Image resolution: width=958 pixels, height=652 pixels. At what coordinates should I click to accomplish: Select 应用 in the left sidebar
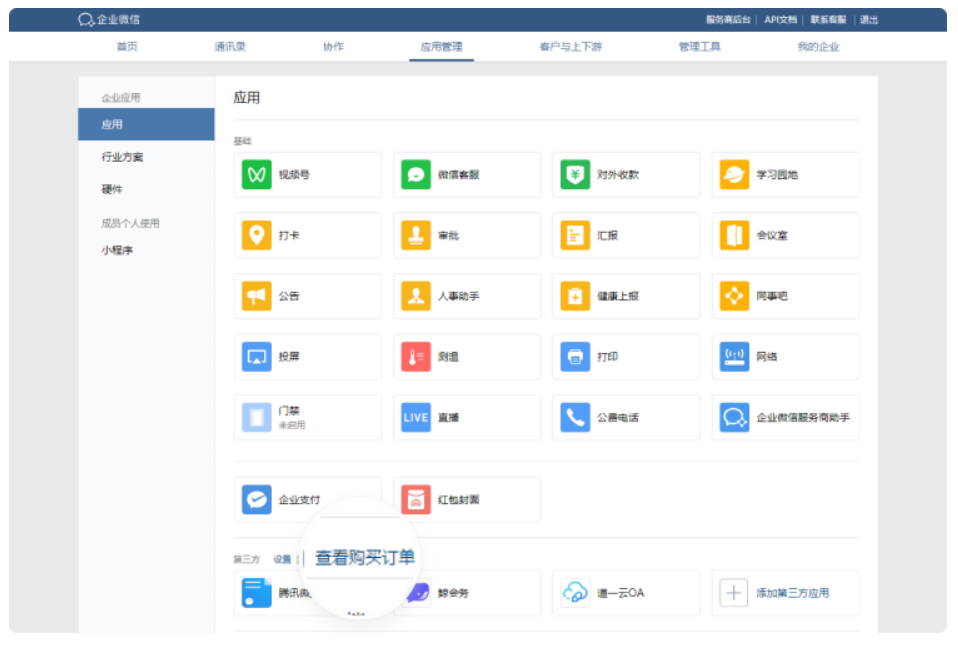(146, 125)
